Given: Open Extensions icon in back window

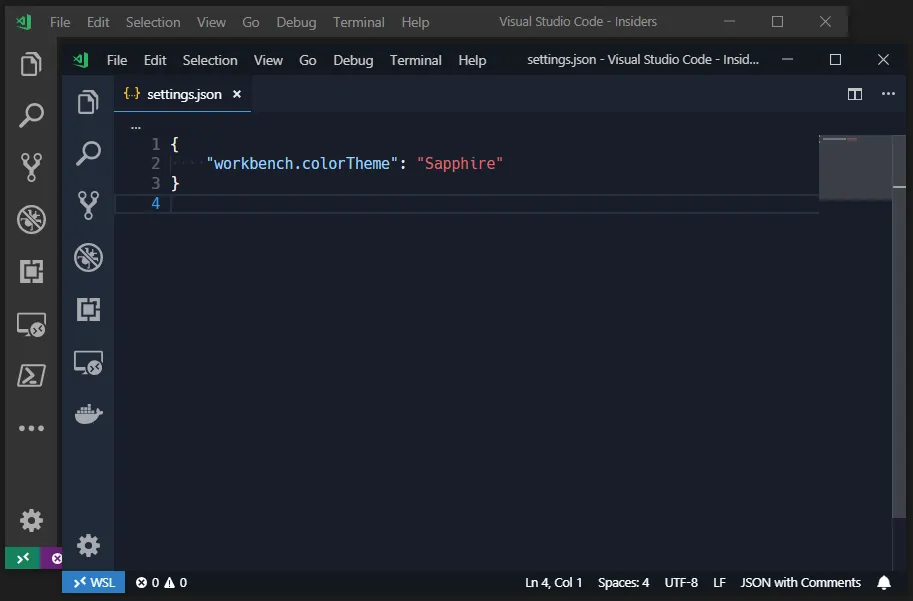Looking at the screenshot, I should [31, 271].
